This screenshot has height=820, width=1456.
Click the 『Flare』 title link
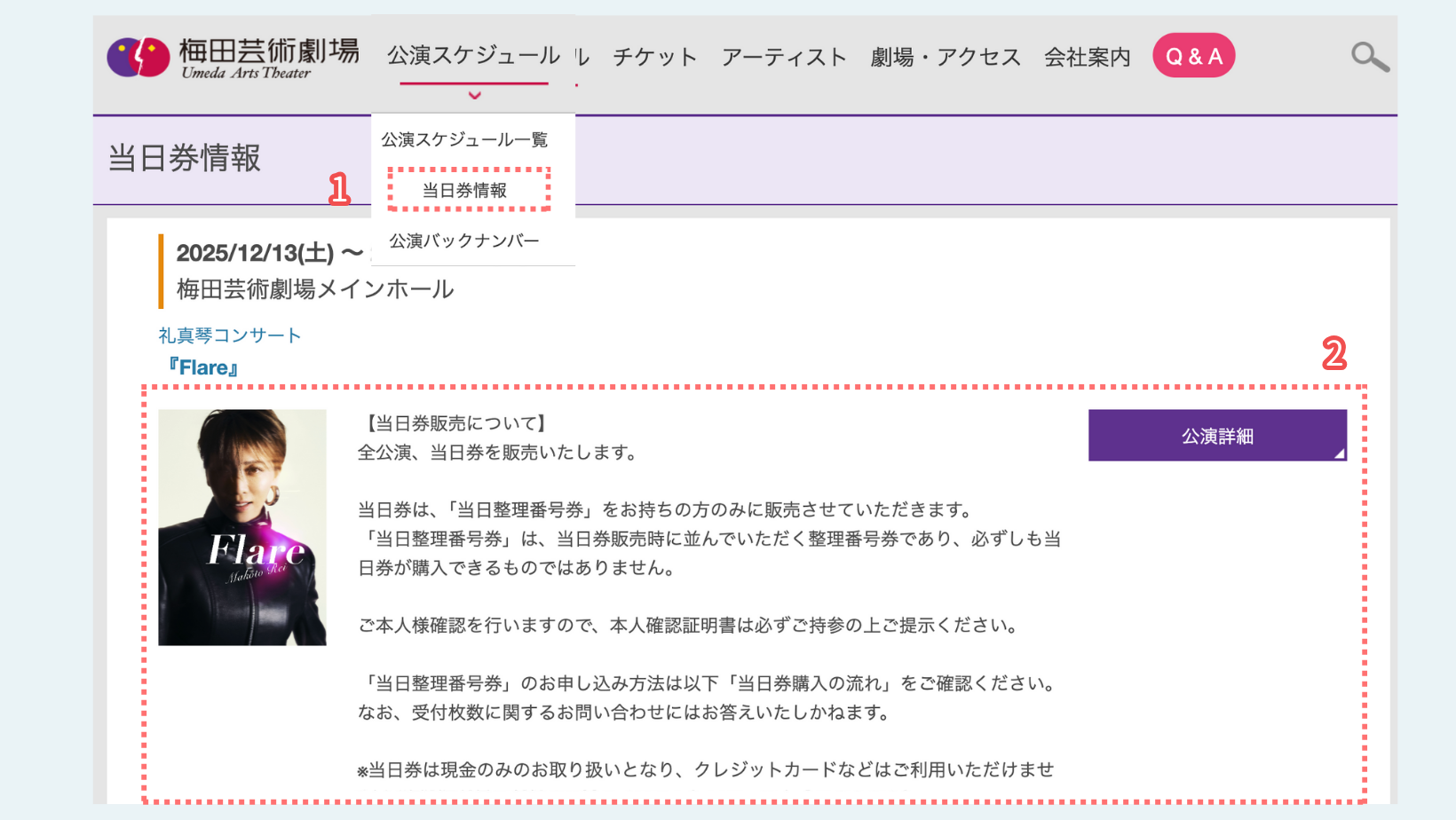pos(202,367)
